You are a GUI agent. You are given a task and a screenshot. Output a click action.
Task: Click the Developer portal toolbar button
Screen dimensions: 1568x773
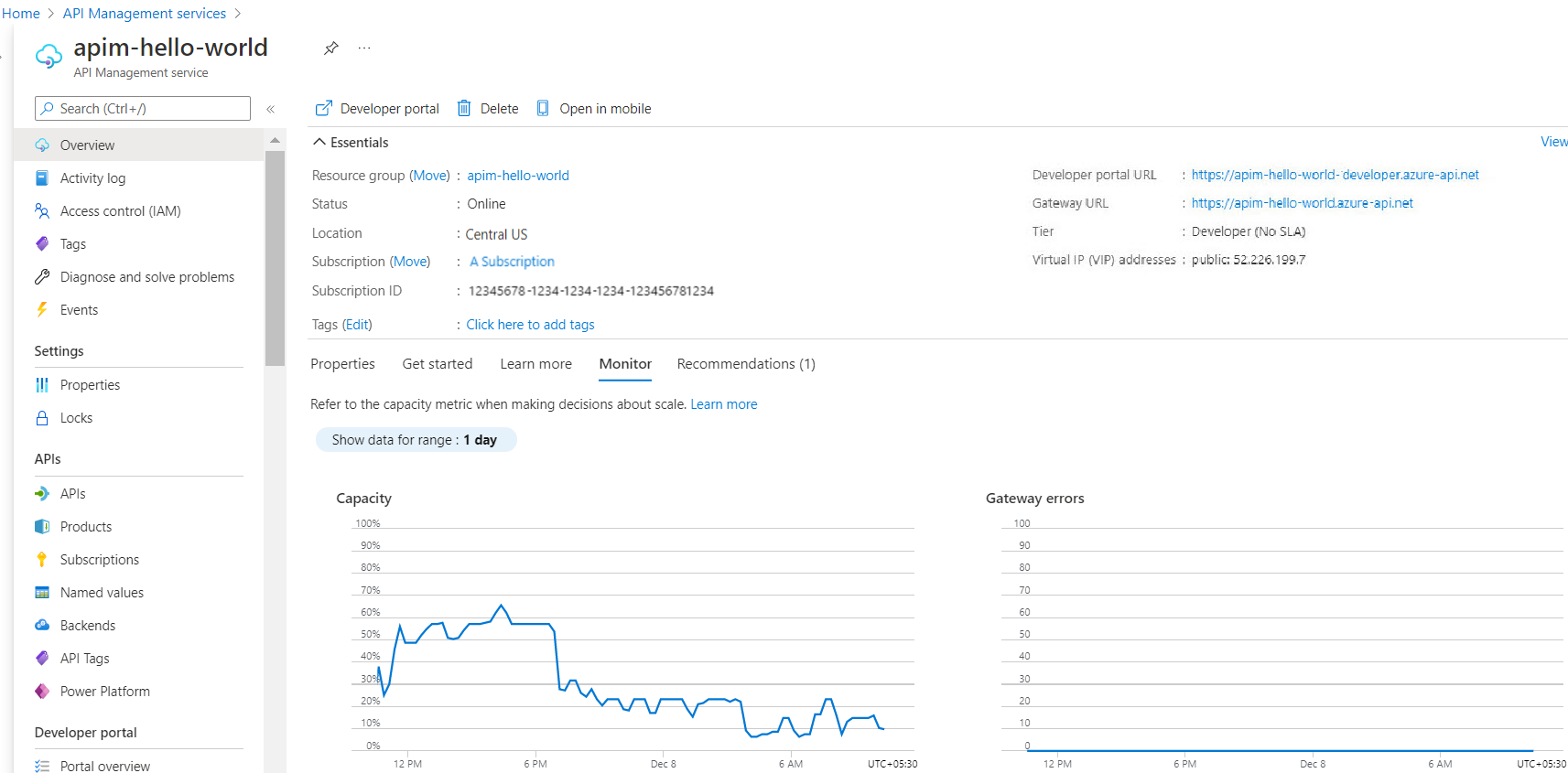[x=377, y=109]
